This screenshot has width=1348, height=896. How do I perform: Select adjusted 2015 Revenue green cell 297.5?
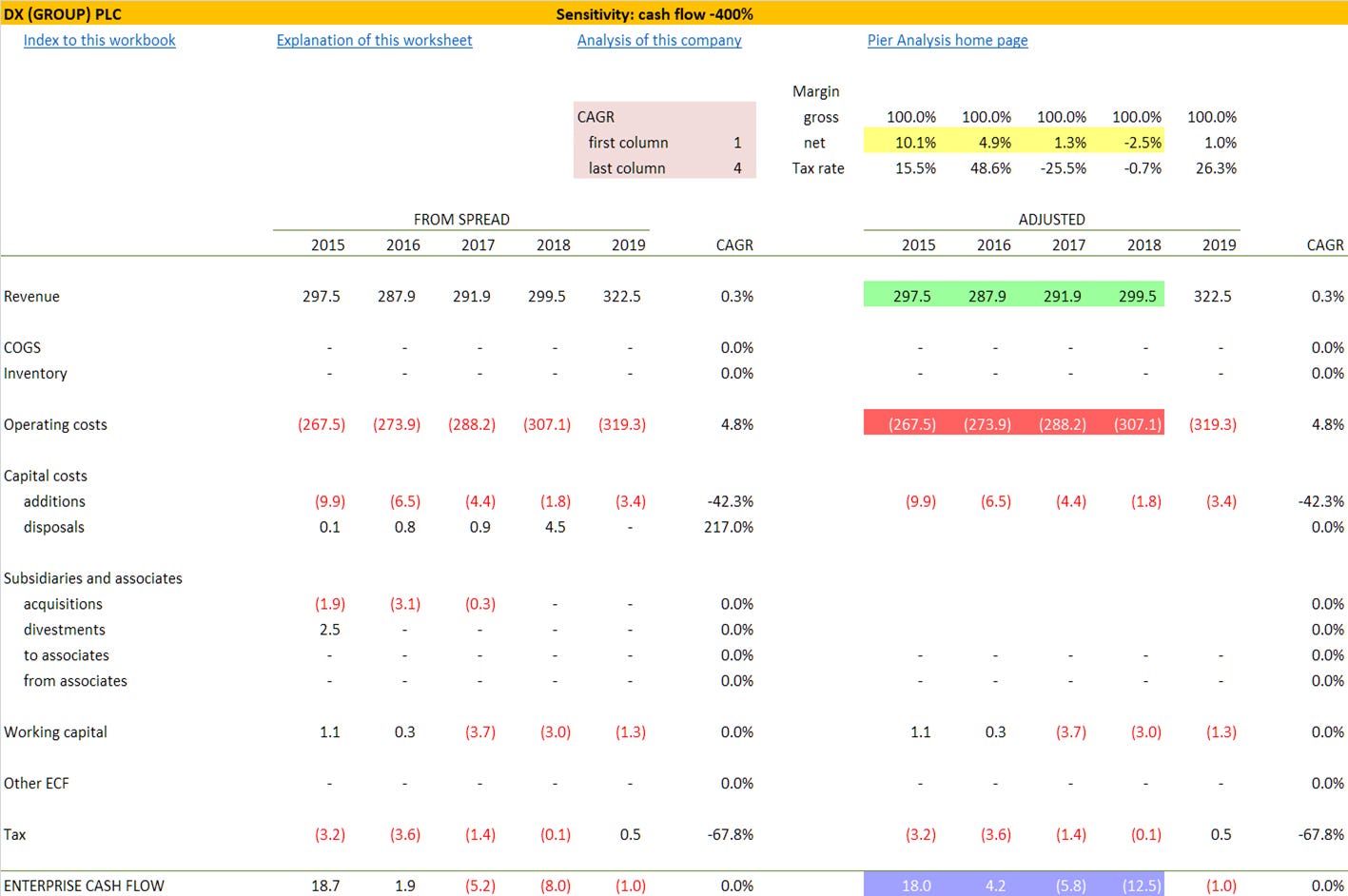pyautogui.click(x=911, y=297)
